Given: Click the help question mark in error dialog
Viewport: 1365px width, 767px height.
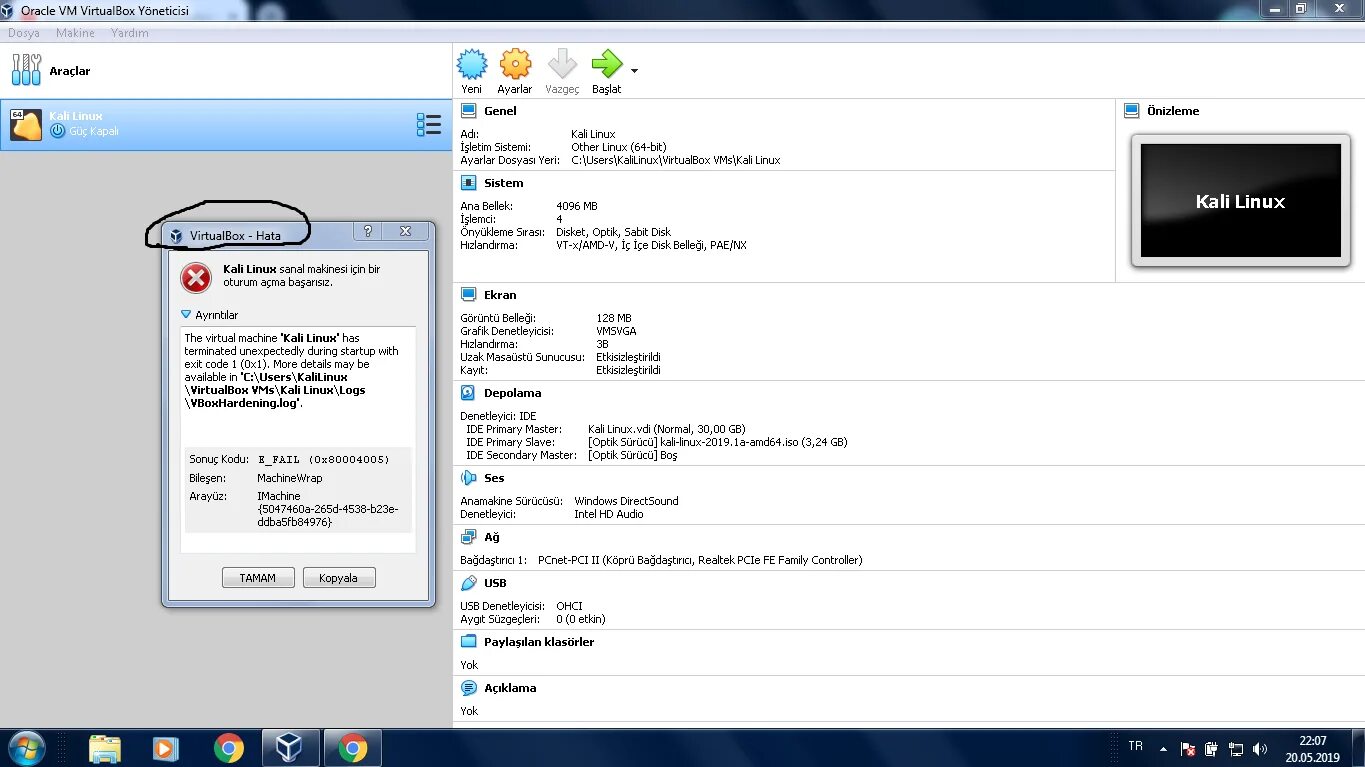Looking at the screenshot, I should tap(367, 231).
